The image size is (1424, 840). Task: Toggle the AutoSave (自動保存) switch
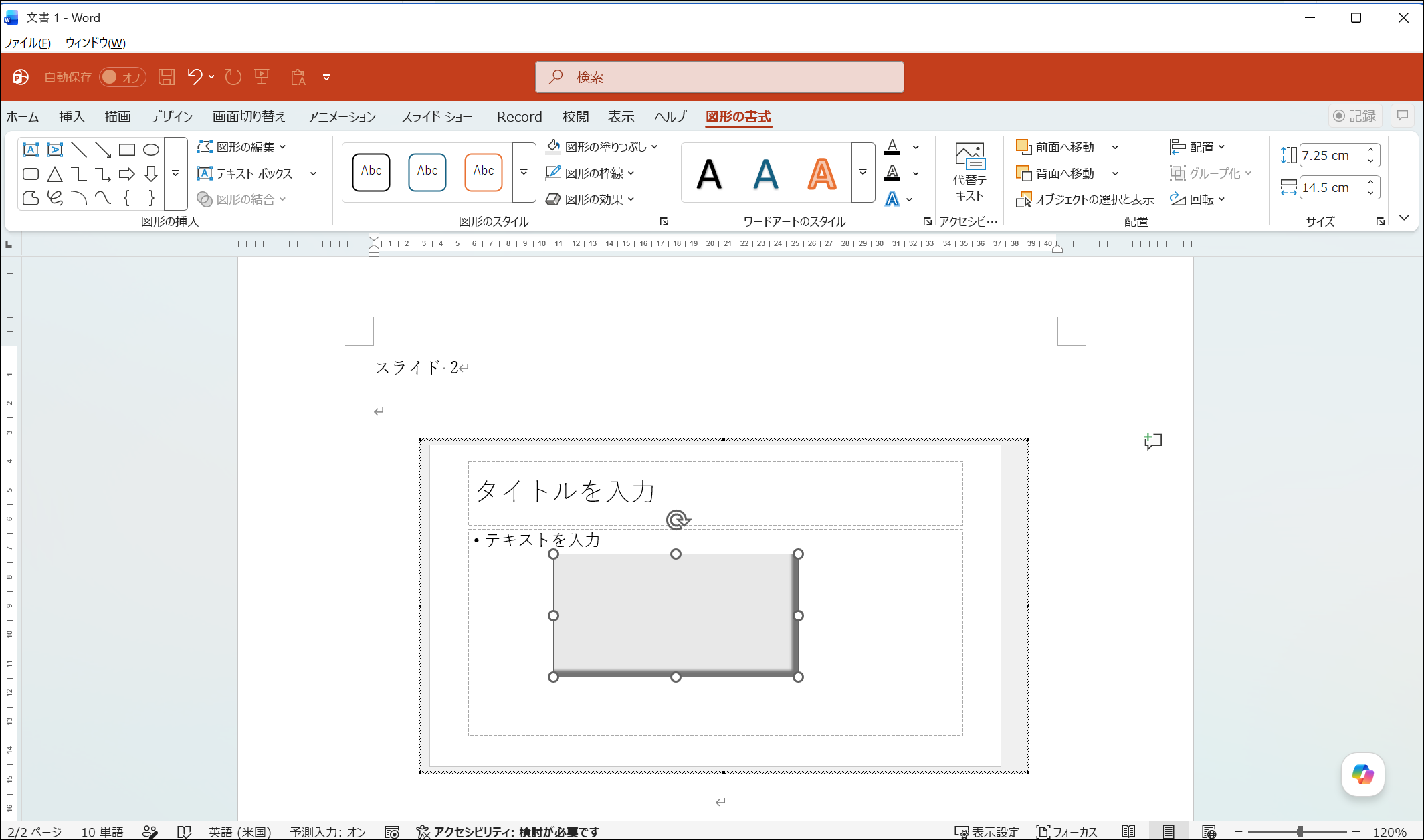tap(122, 77)
